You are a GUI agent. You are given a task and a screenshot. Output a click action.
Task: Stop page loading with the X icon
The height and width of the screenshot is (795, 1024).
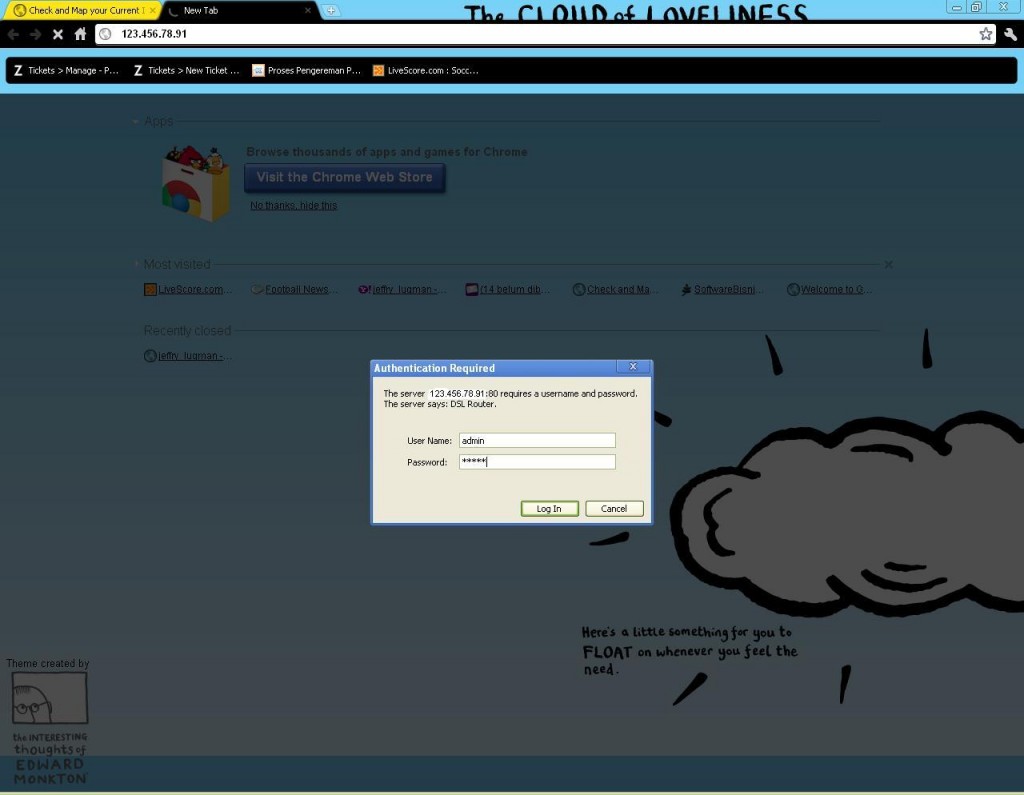pos(58,34)
